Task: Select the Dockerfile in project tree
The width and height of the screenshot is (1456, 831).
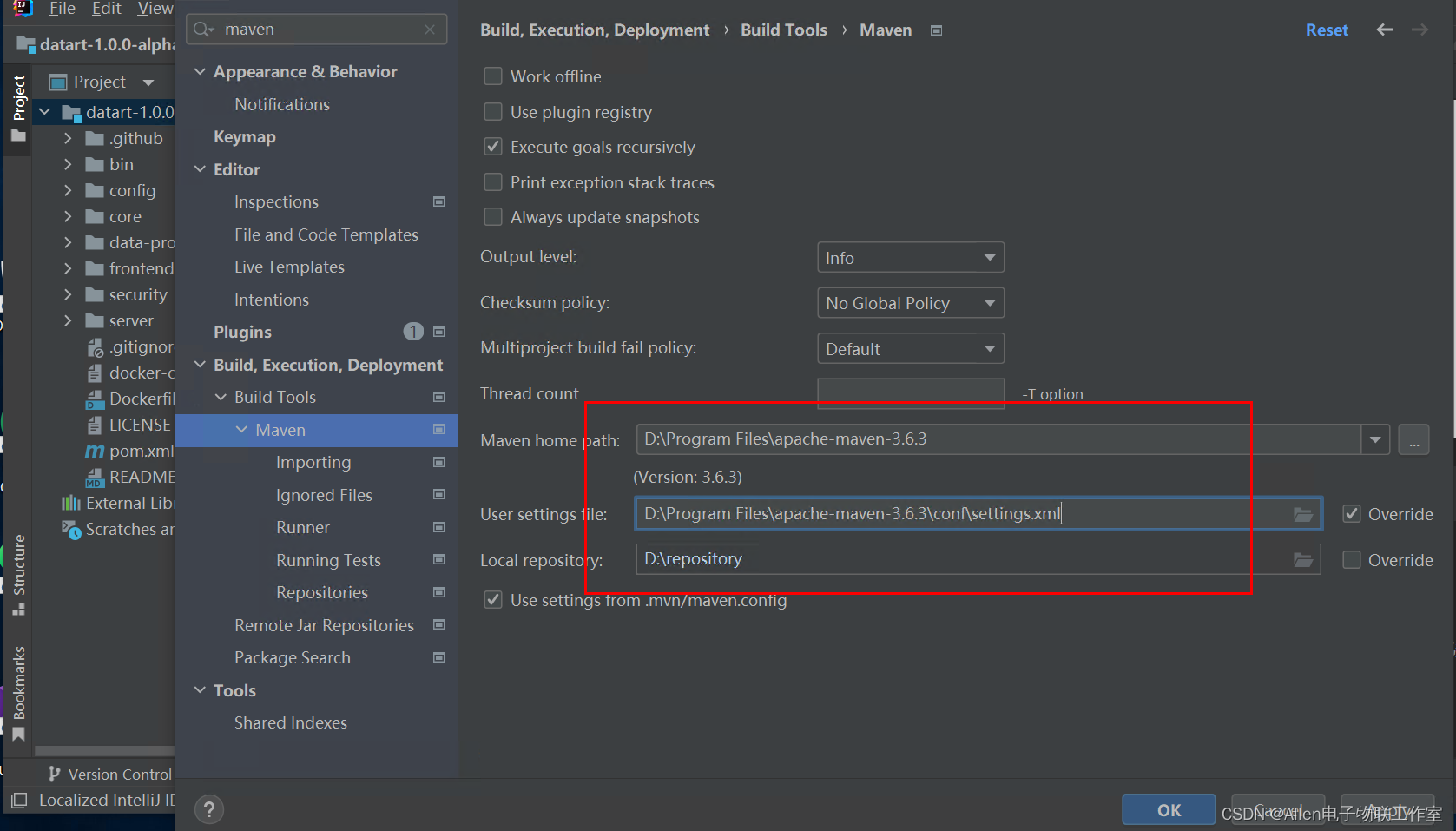Action: click(x=130, y=399)
